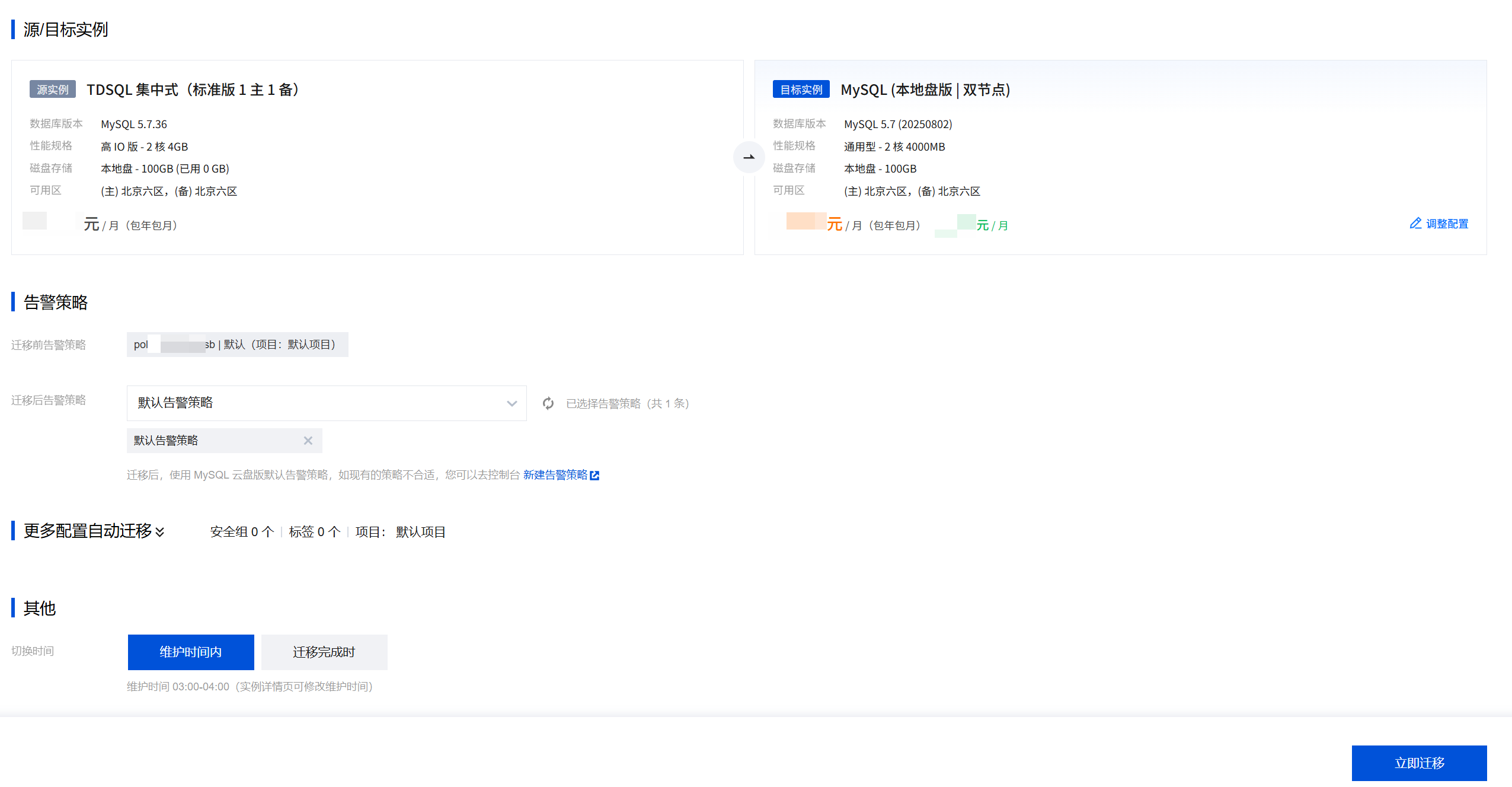Click the external link icon after 新建告警策略
The height and width of the screenshot is (787, 1512).
595,475
